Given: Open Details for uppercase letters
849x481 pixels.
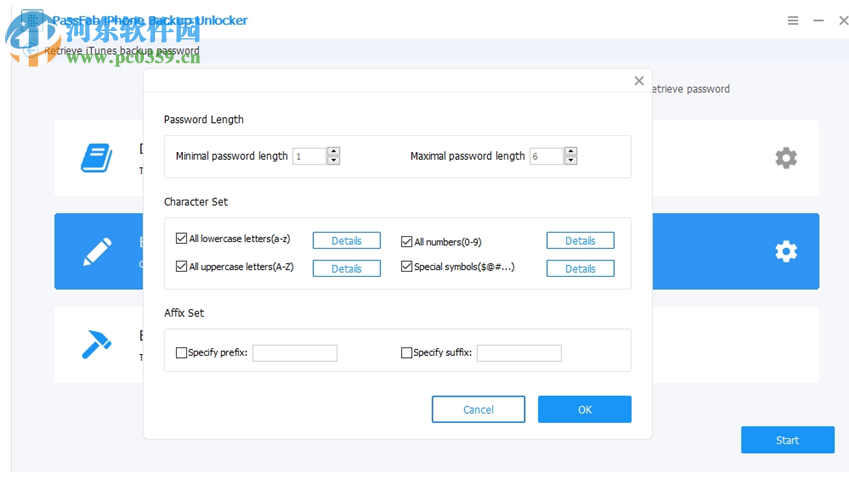Looking at the screenshot, I should [347, 269].
